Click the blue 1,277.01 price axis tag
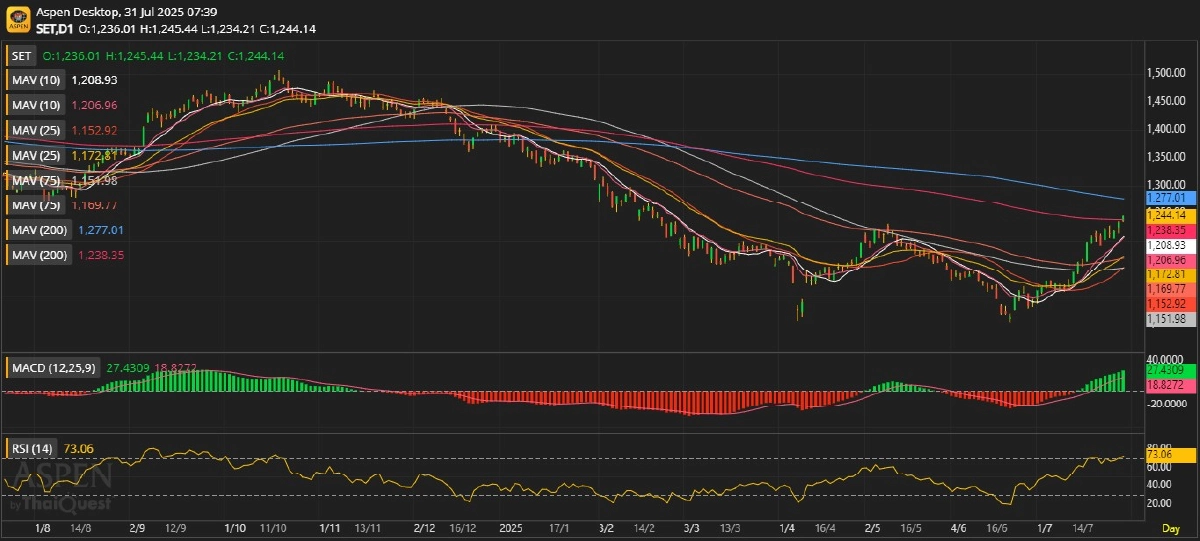The width and height of the screenshot is (1200, 541). (1170, 198)
